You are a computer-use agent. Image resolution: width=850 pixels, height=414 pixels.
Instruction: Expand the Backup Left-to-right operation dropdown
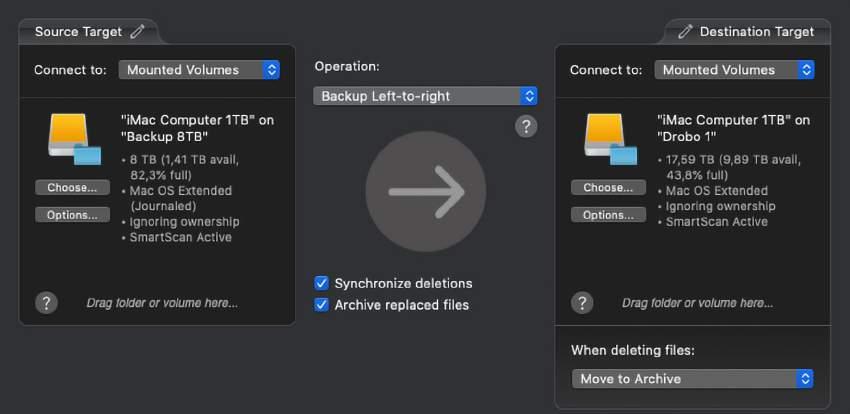[x=426, y=96]
